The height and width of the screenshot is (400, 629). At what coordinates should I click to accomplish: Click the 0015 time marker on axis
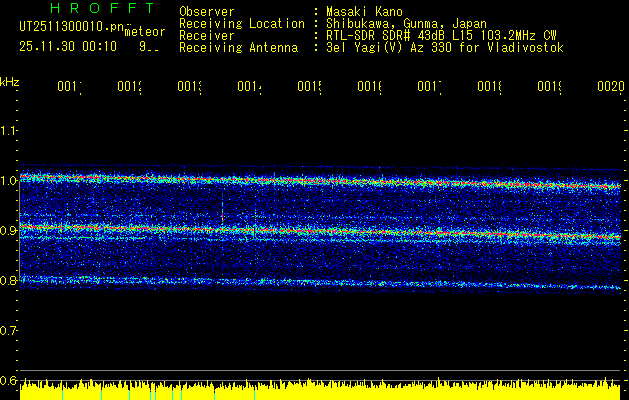point(309,88)
